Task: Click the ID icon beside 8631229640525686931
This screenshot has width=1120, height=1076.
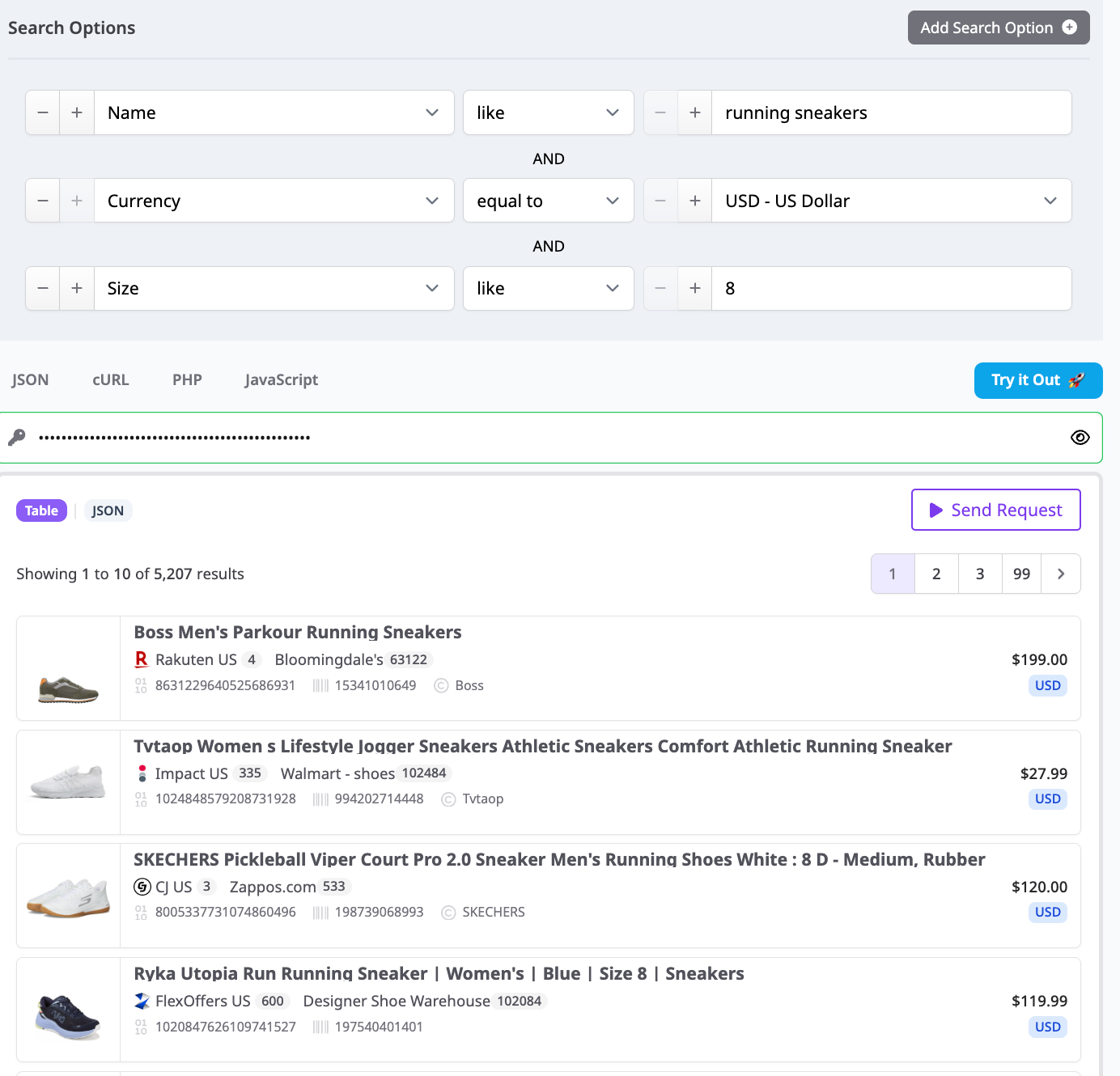Action: 141,685
